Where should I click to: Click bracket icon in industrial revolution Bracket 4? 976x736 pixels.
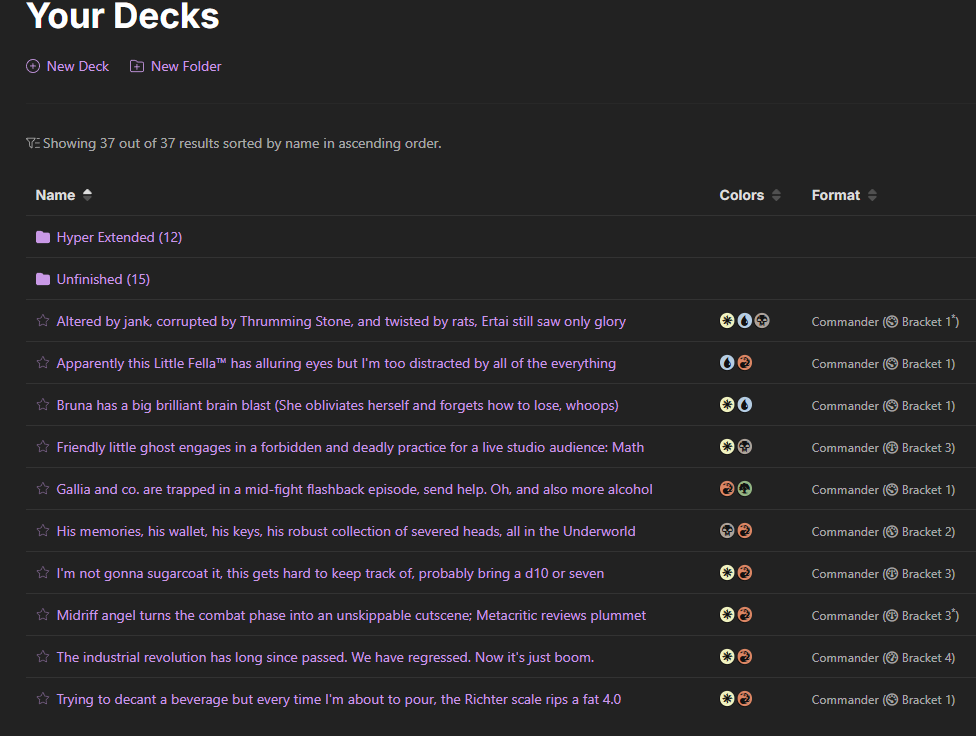click(x=892, y=658)
